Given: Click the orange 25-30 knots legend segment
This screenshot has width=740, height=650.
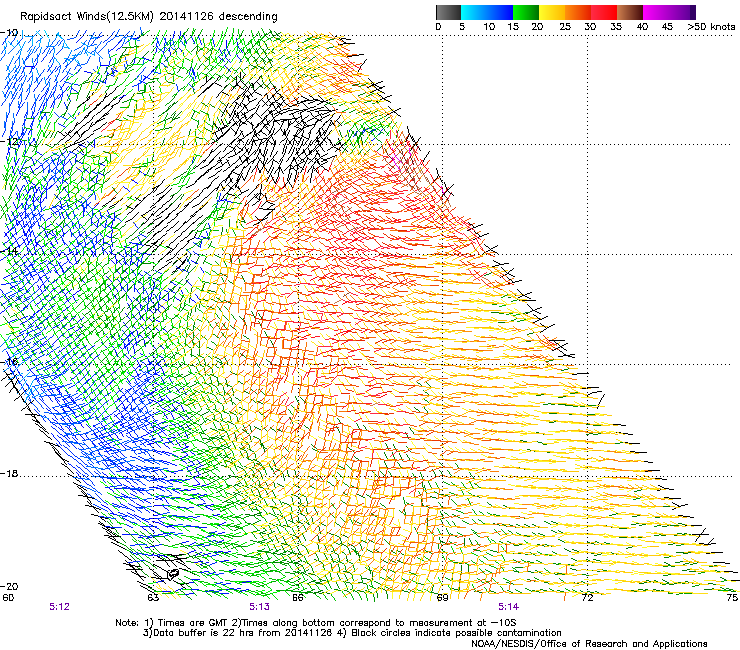Looking at the screenshot, I should (x=578, y=12).
